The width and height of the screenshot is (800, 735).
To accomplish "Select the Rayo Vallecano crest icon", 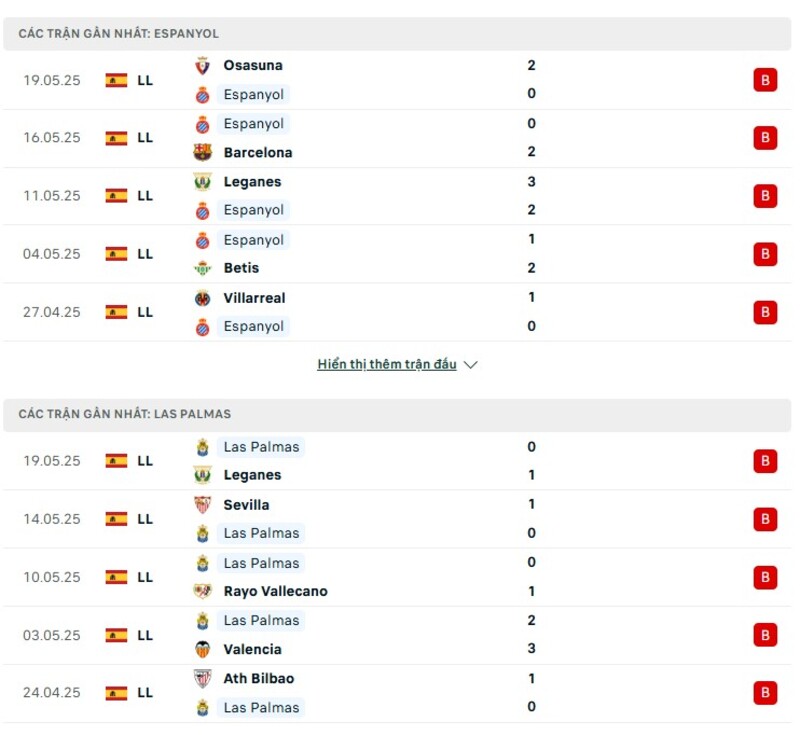I will point(205,591).
